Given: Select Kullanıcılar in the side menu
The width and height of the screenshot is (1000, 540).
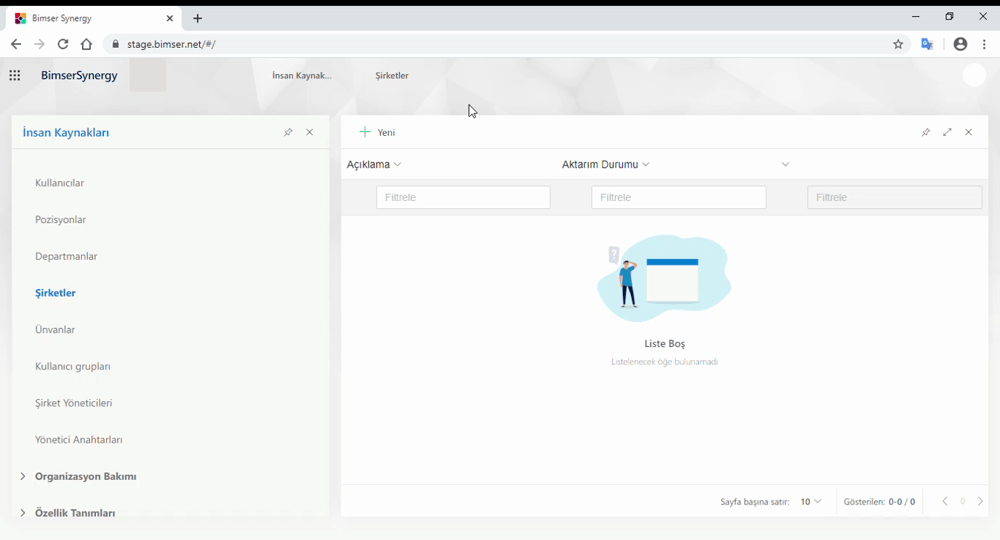Looking at the screenshot, I should 60,183.
